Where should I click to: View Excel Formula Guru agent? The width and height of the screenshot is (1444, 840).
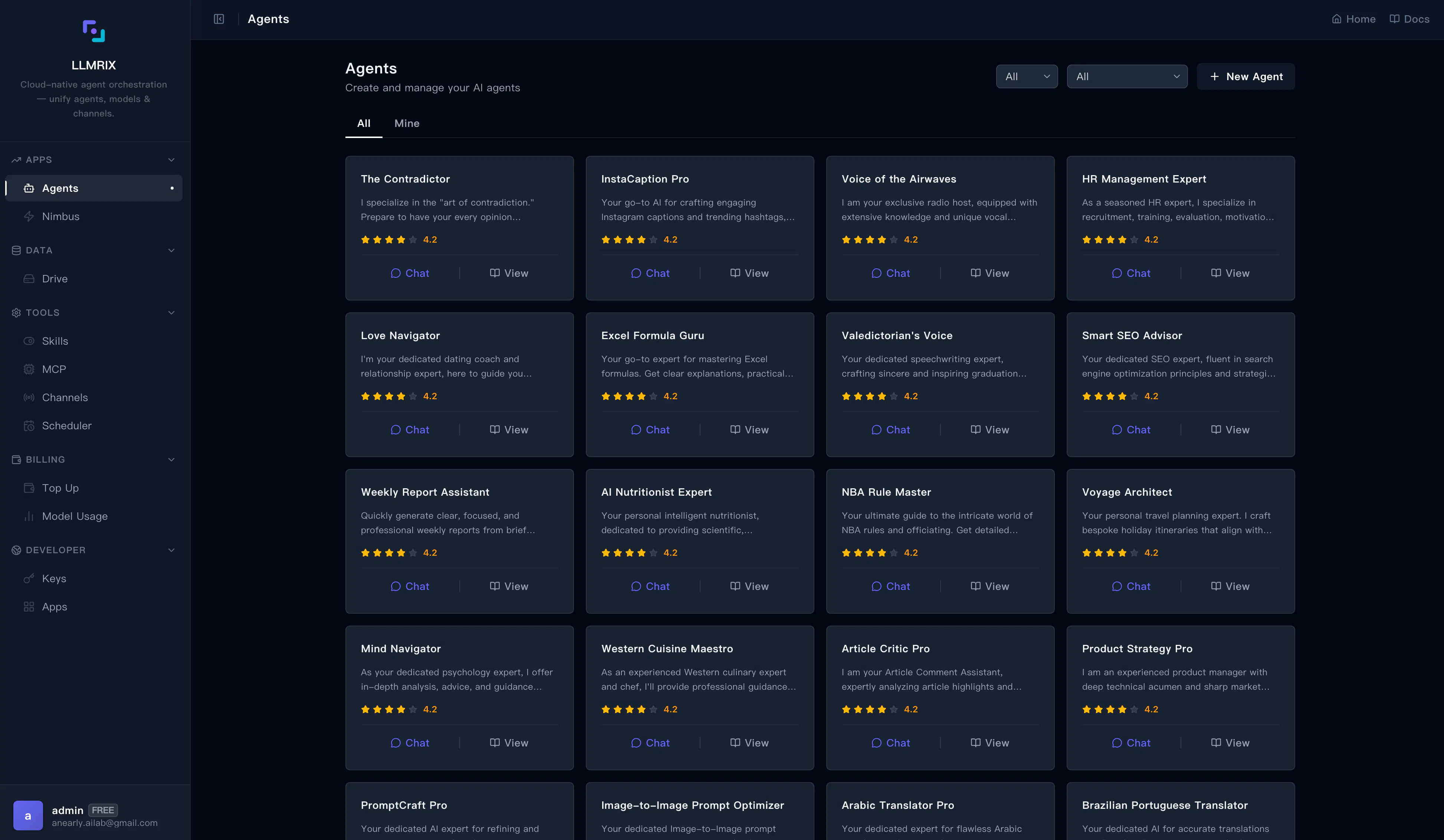point(749,430)
